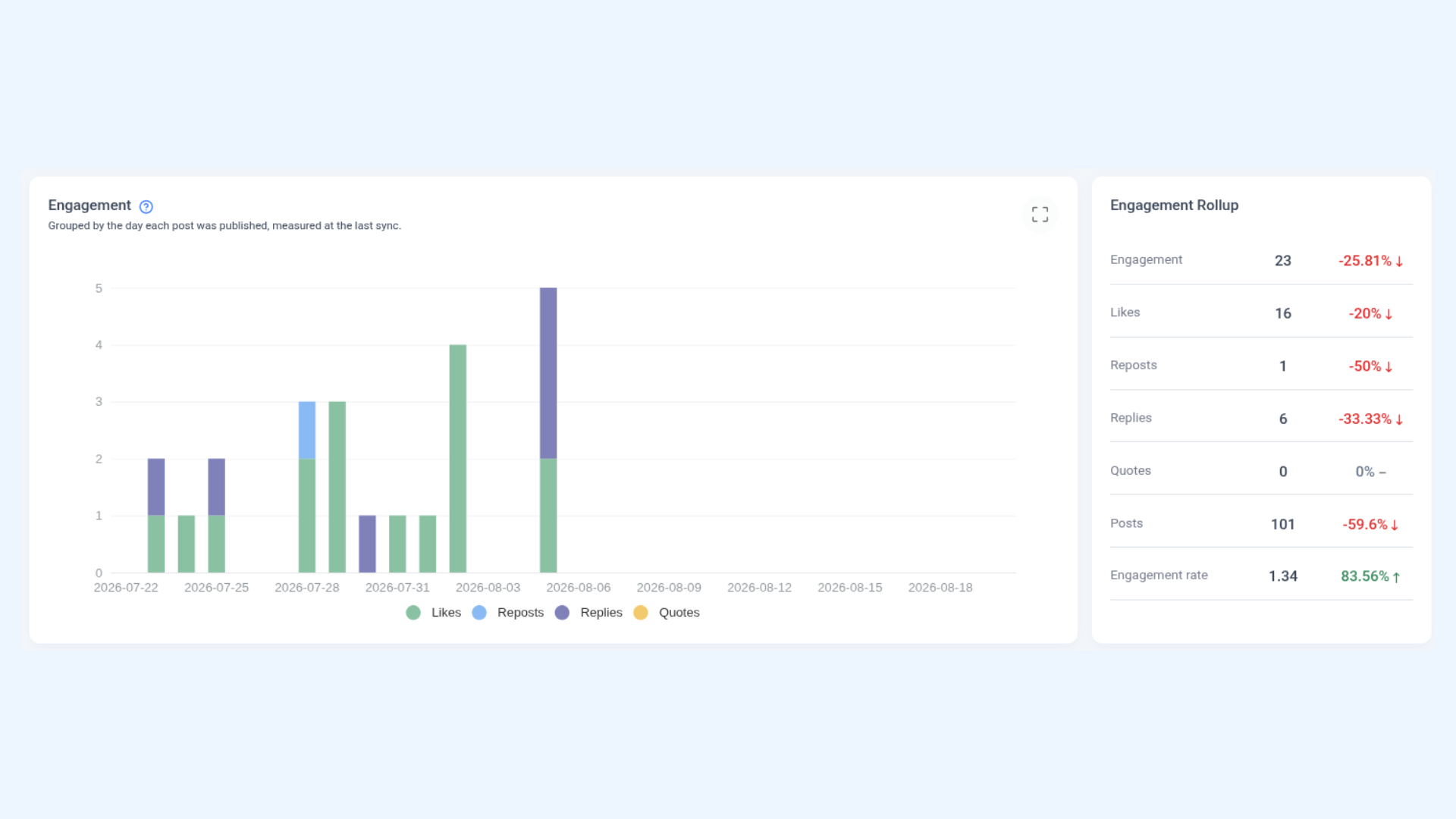This screenshot has height=819, width=1456.
Task: Click the Likes count 16
Action: point(1283,313)
